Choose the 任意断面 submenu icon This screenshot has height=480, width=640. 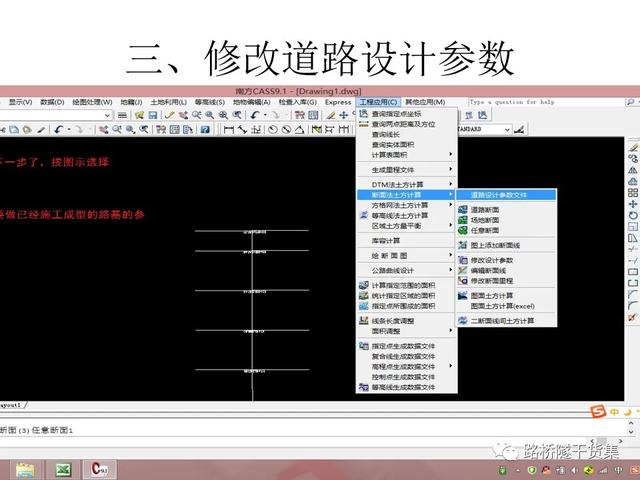click(462, 230)
